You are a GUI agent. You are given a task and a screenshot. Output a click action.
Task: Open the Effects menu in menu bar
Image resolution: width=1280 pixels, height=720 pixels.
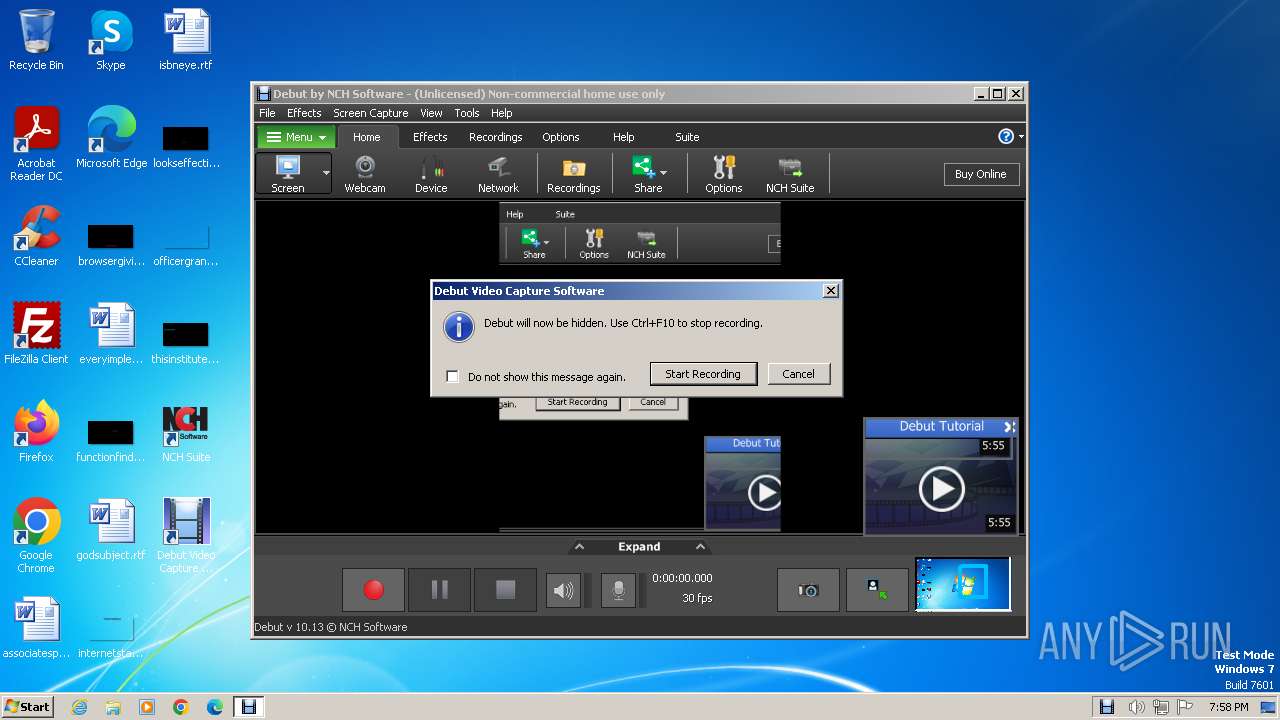(x=304, y=113)
